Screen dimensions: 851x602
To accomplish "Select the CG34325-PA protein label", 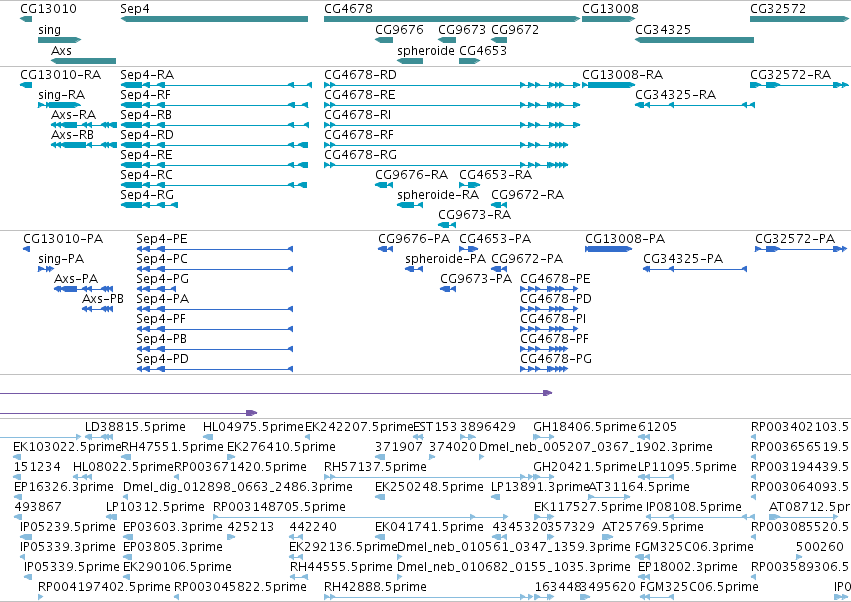I will [683, 259].
